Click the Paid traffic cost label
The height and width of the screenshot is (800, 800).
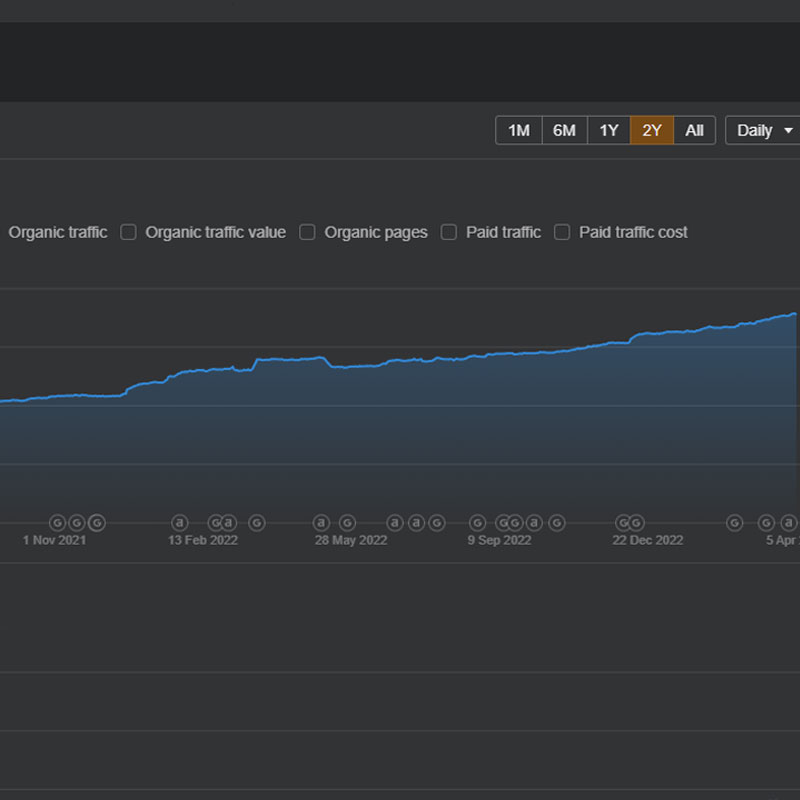(633, 233)
